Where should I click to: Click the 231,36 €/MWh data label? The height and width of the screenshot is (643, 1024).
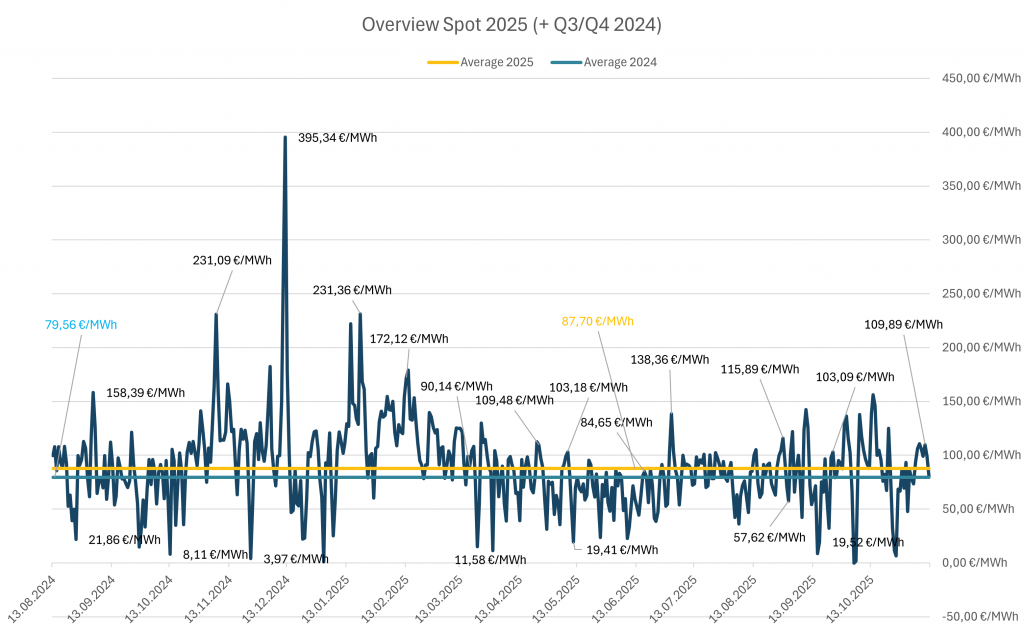click(352, 290)
